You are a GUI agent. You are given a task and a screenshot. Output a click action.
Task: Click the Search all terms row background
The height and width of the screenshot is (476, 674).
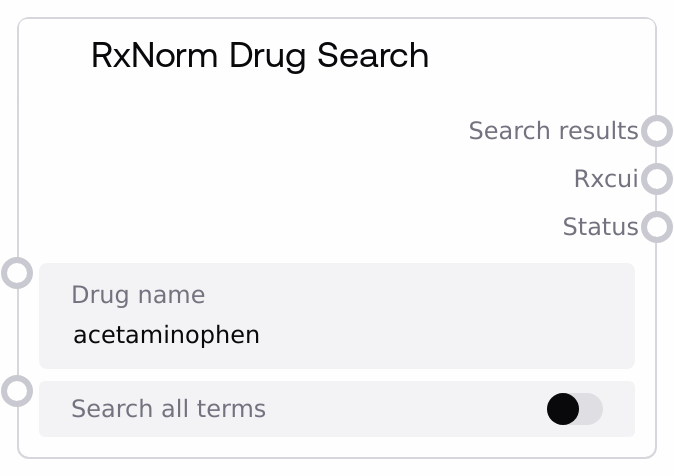[400, 409]
